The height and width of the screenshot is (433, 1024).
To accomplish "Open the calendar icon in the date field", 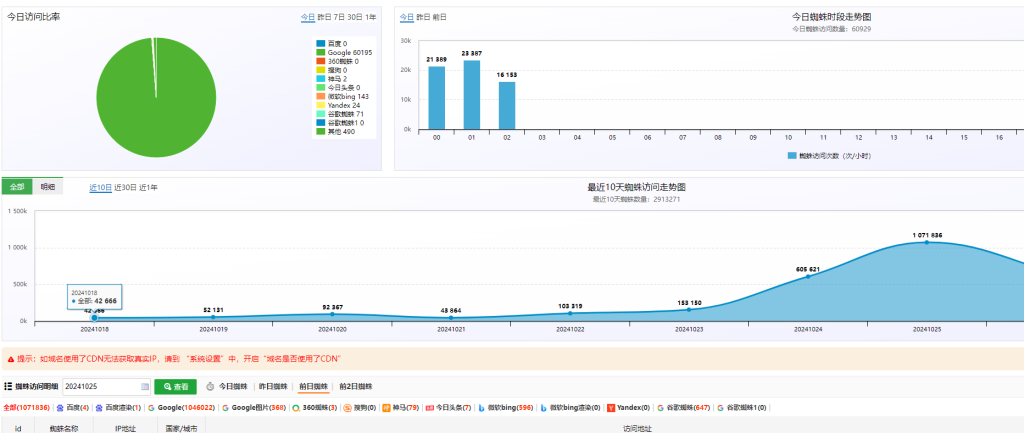I will (x=145, y=386).
